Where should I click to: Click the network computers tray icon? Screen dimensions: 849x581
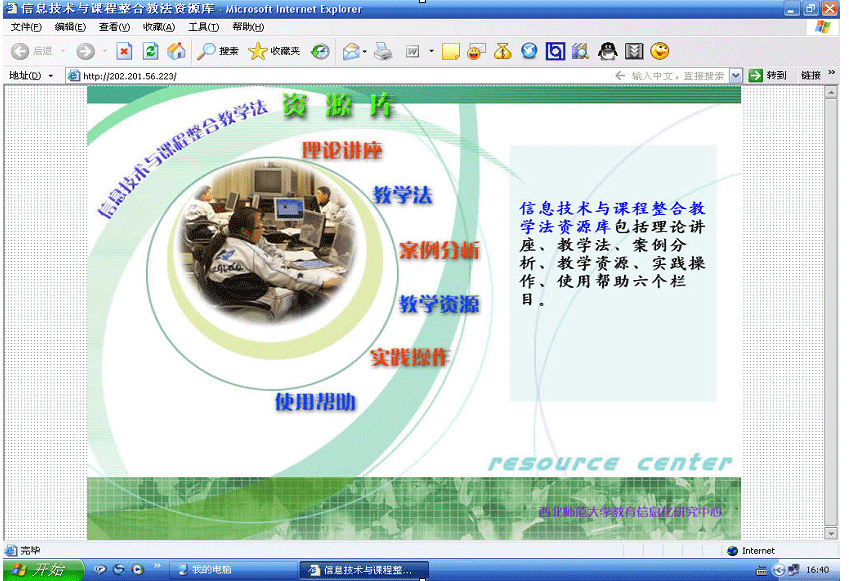point(793,570)
